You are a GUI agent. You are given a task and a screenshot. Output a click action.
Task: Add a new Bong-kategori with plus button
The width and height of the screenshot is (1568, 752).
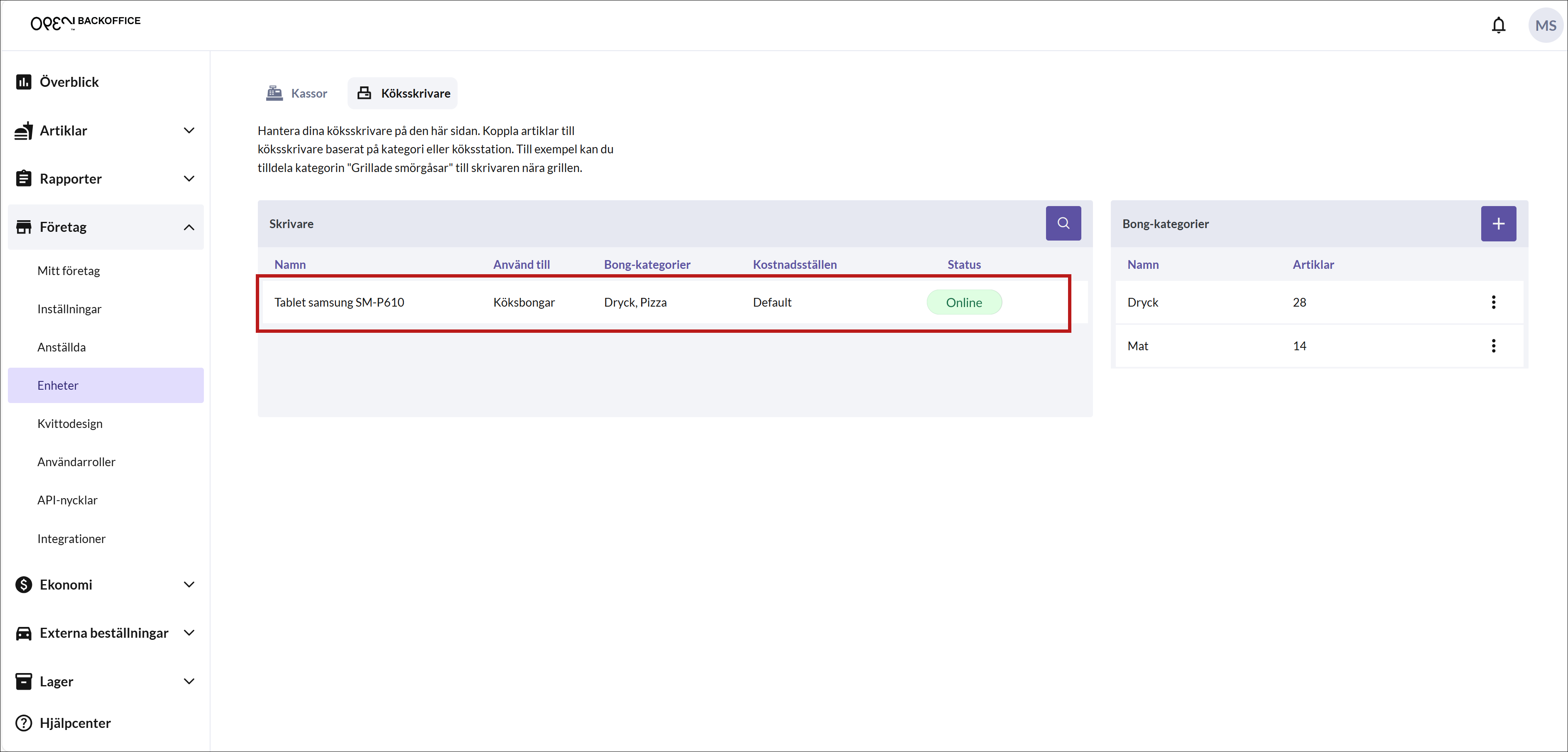1498,224
